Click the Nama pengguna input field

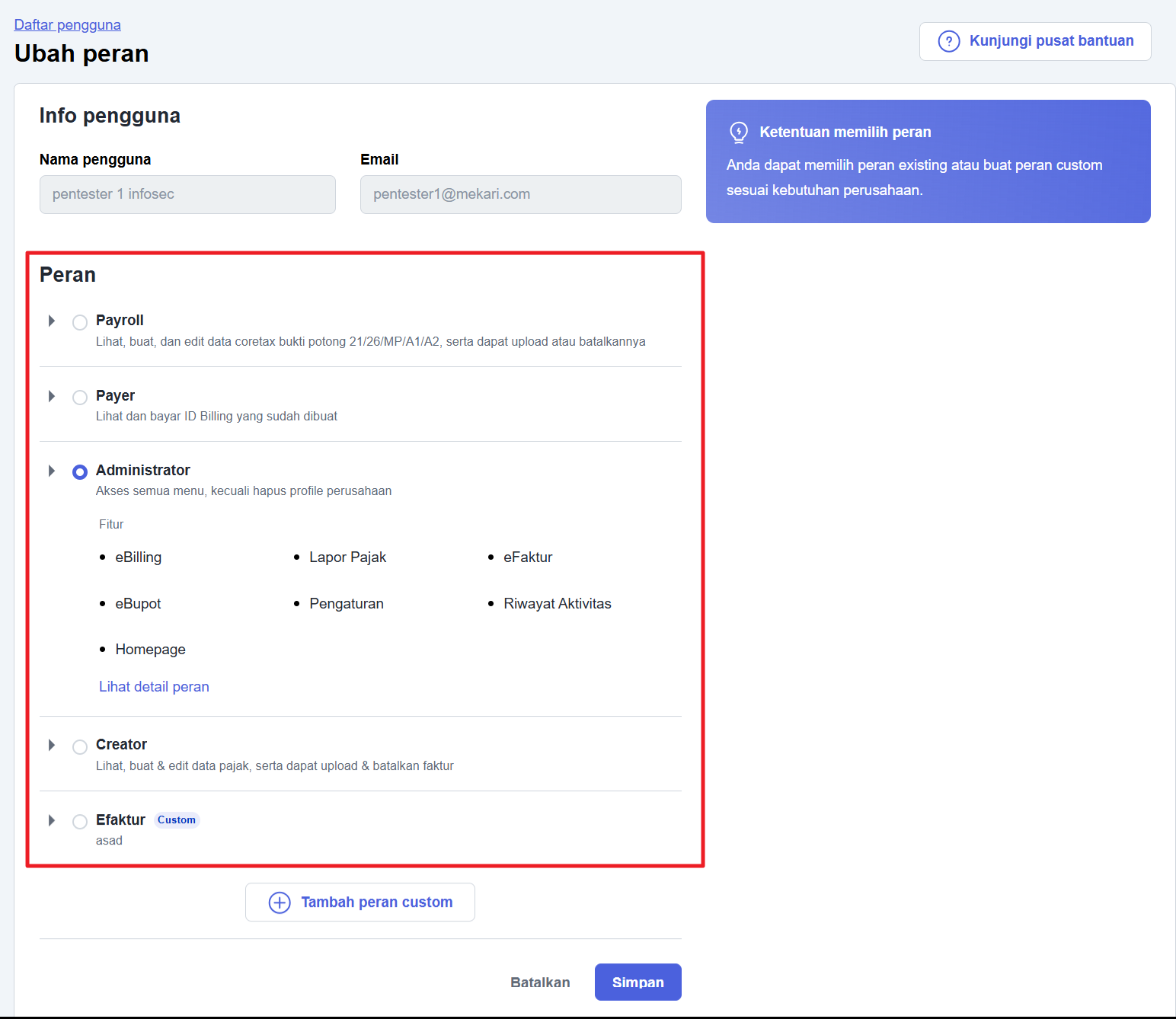tap(187, 194)
